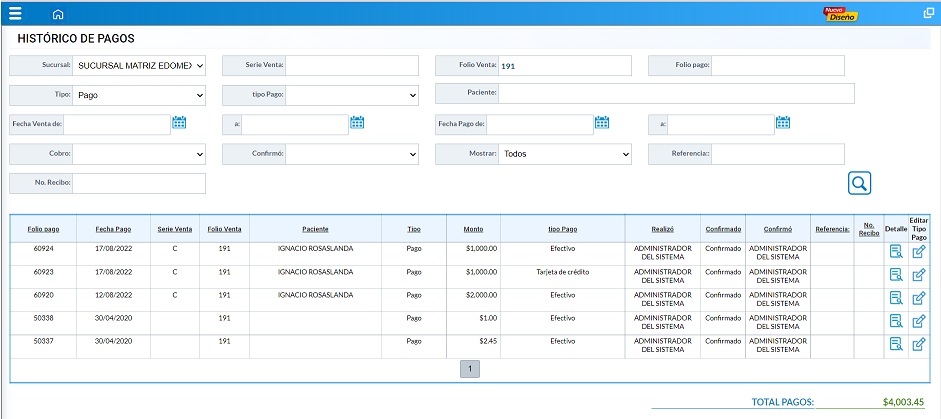Sort by Referencia column header
Screen dimensions: 941x419
click(832, 229)
